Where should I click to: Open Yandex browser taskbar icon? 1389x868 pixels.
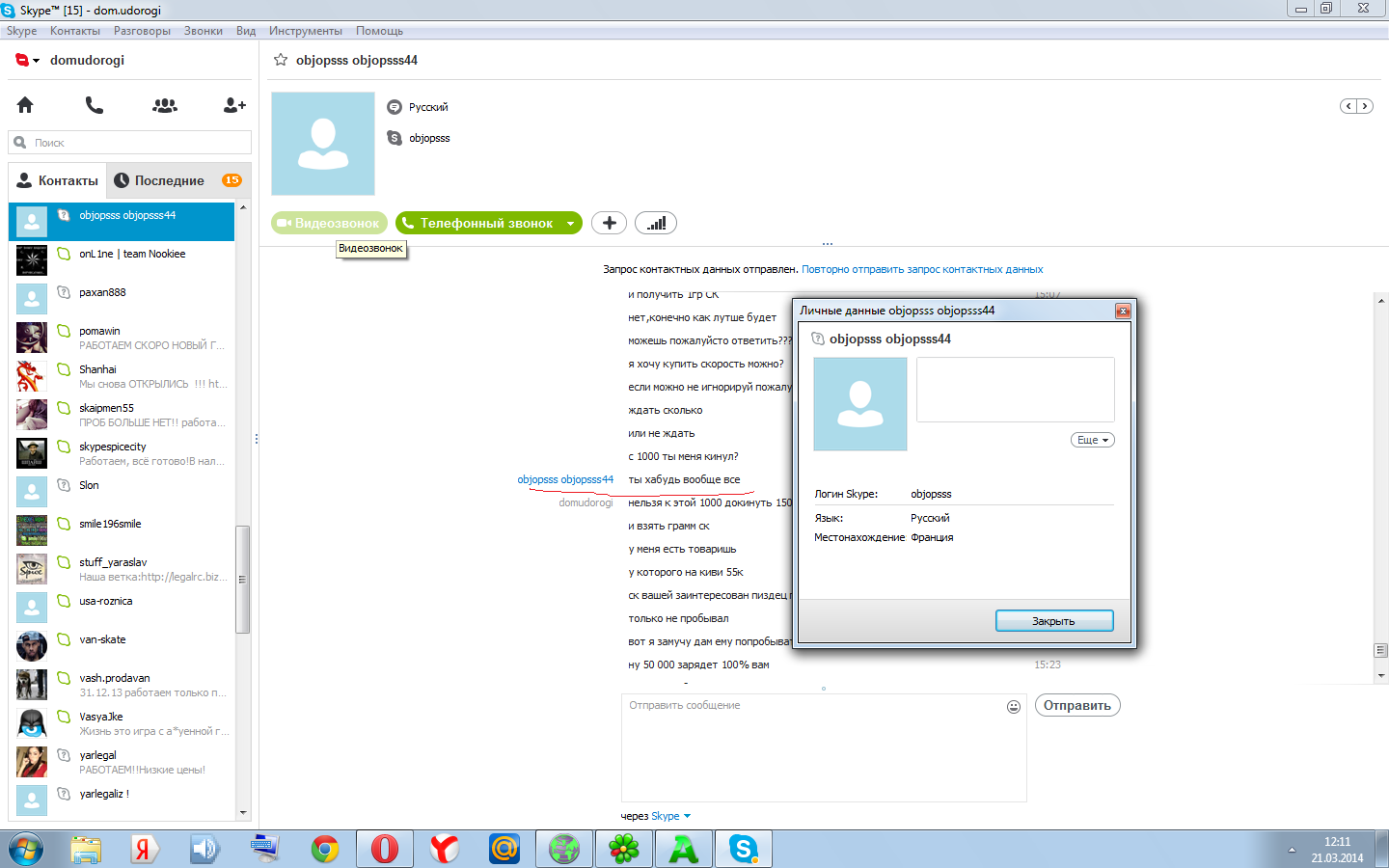[444, 849]
